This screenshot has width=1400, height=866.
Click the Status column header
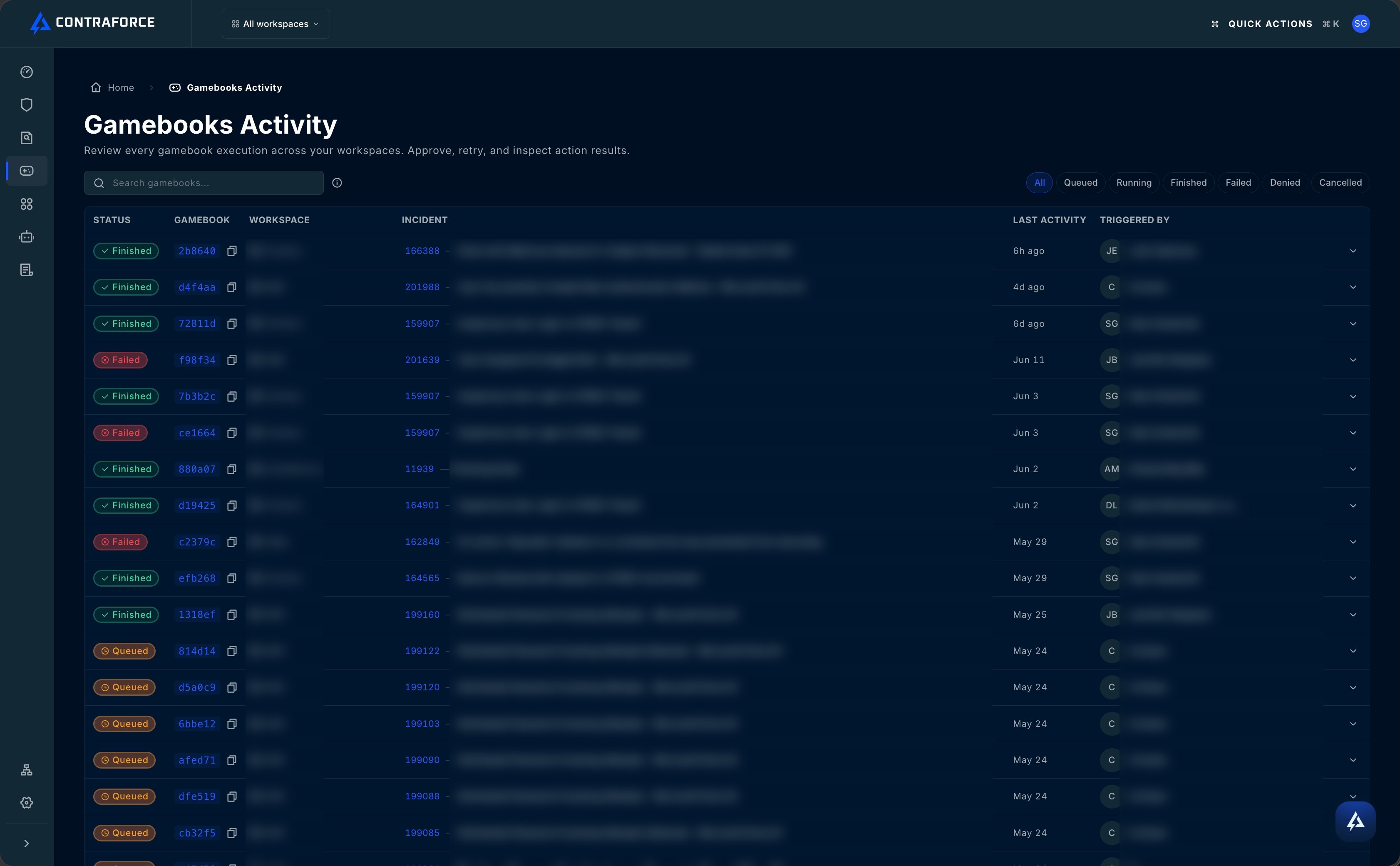tap(112, 220)
